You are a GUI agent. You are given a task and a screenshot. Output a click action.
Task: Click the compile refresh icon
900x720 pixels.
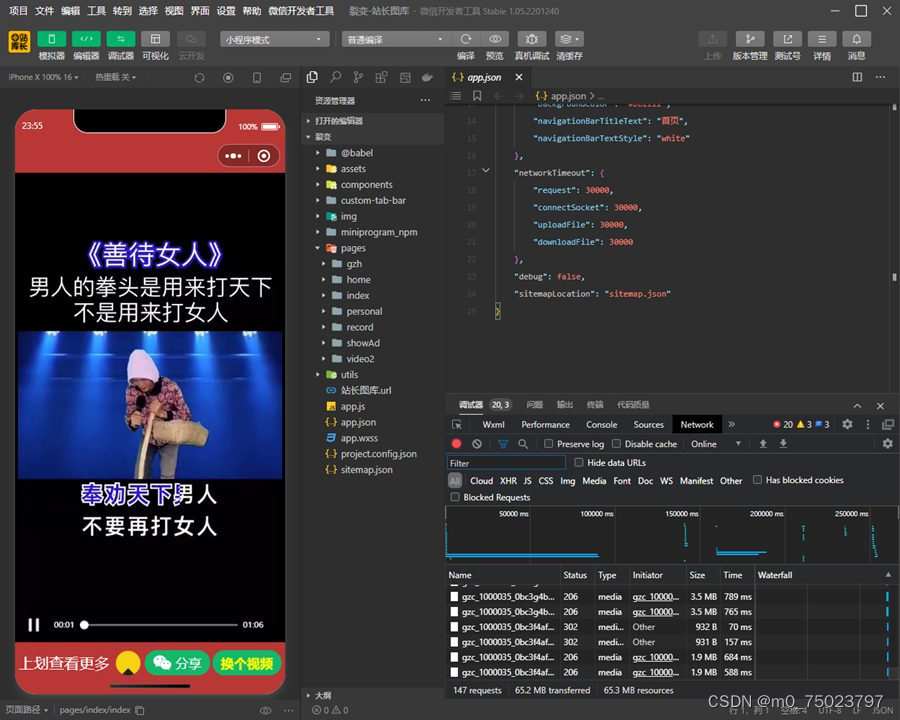[x=465, y=39]
